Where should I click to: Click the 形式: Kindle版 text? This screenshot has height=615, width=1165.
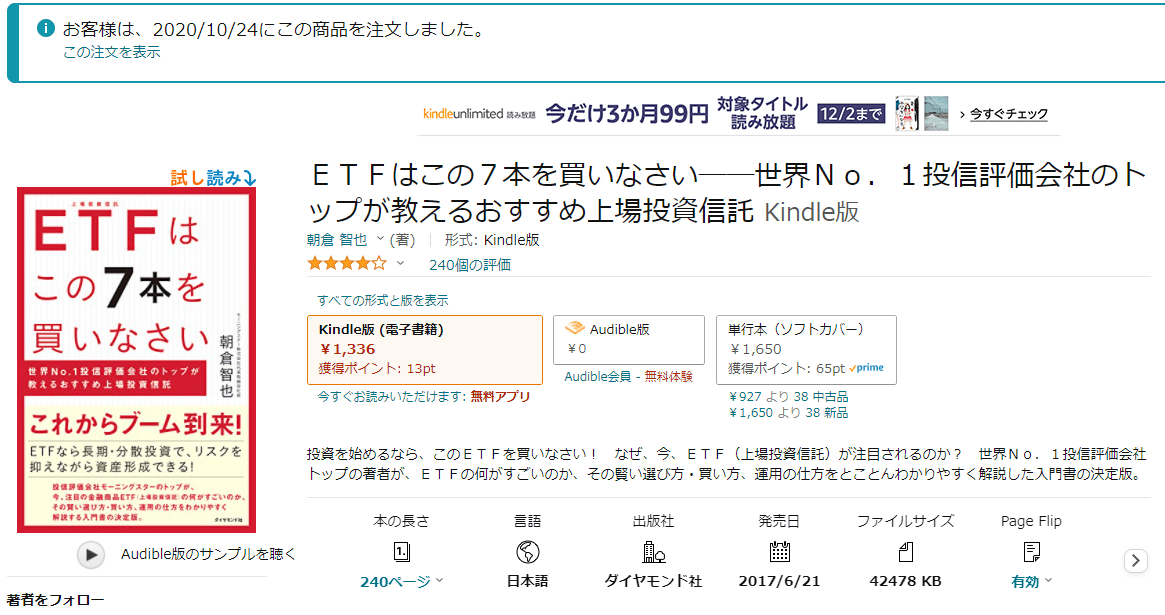pyautogui.click(x=492, y=240)
